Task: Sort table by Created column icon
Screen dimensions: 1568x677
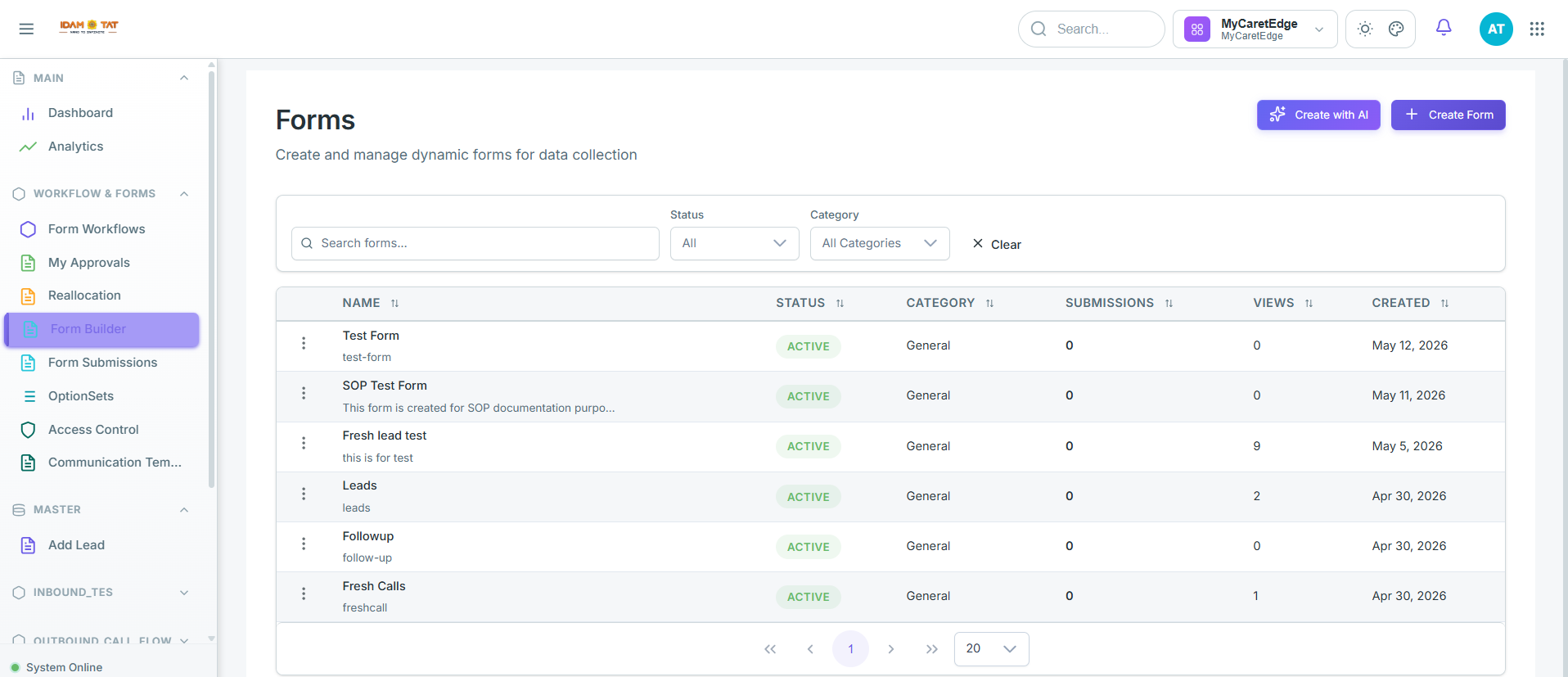Action: tap(1444, 304)
